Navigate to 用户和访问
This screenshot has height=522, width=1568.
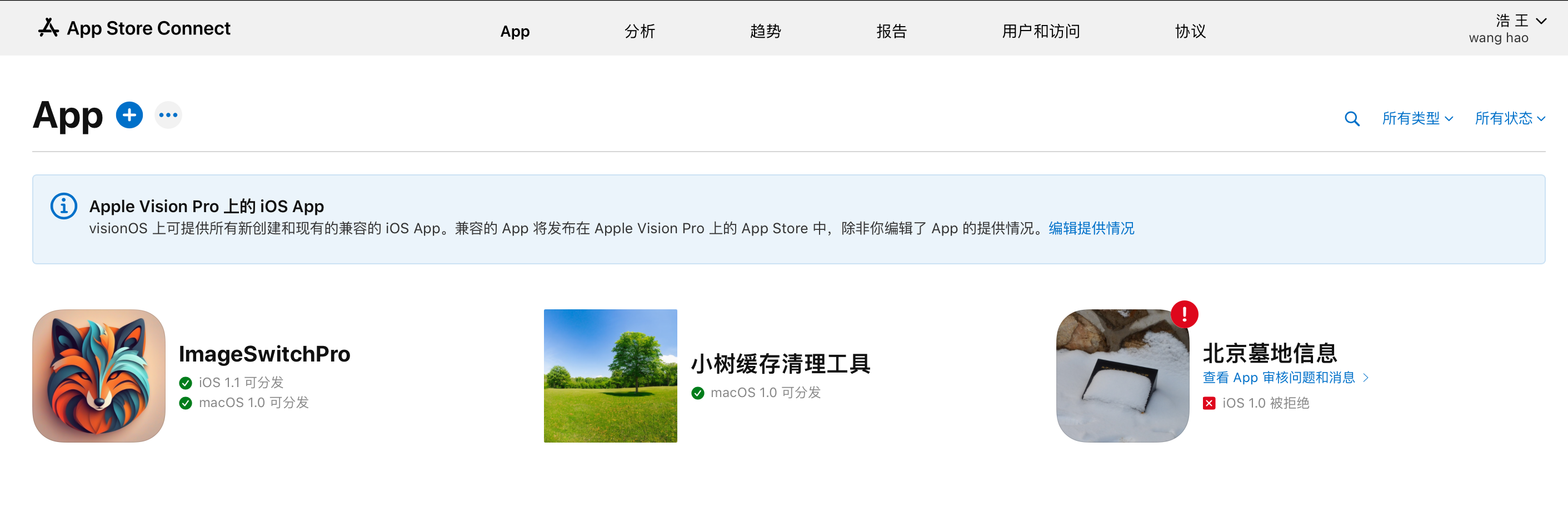1041,31
